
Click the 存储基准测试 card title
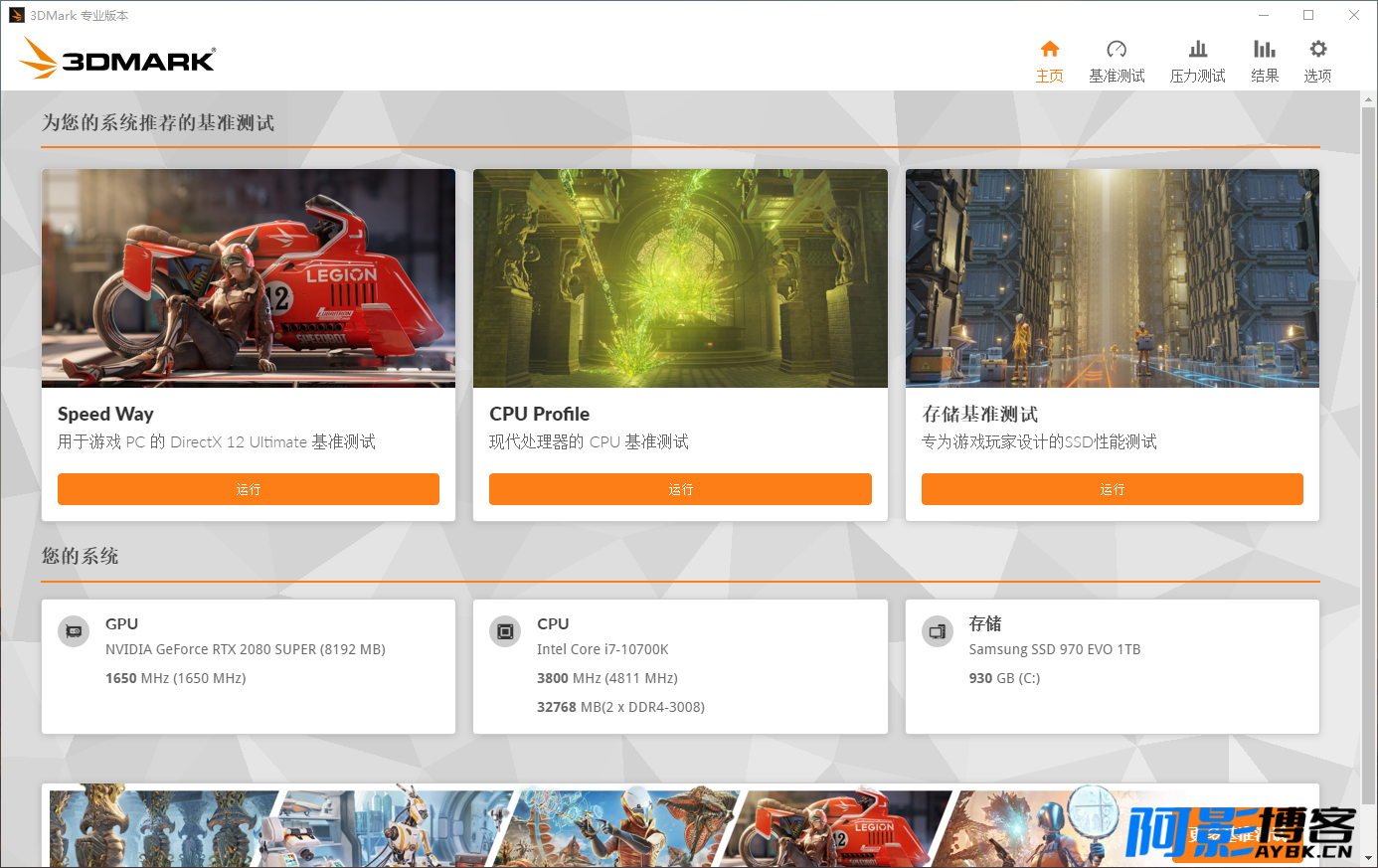click(980, 415)
